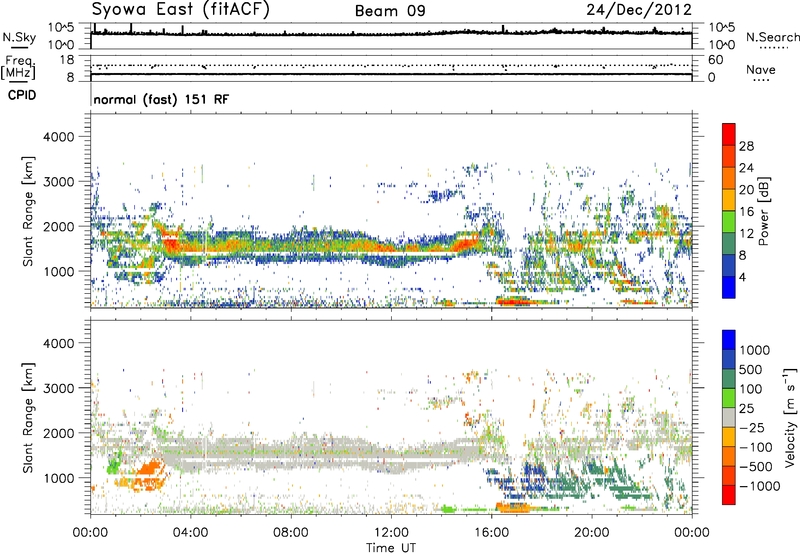Click the "Nave" legend label
Screen dimensions: 800x554
click(x=761, y=69)
